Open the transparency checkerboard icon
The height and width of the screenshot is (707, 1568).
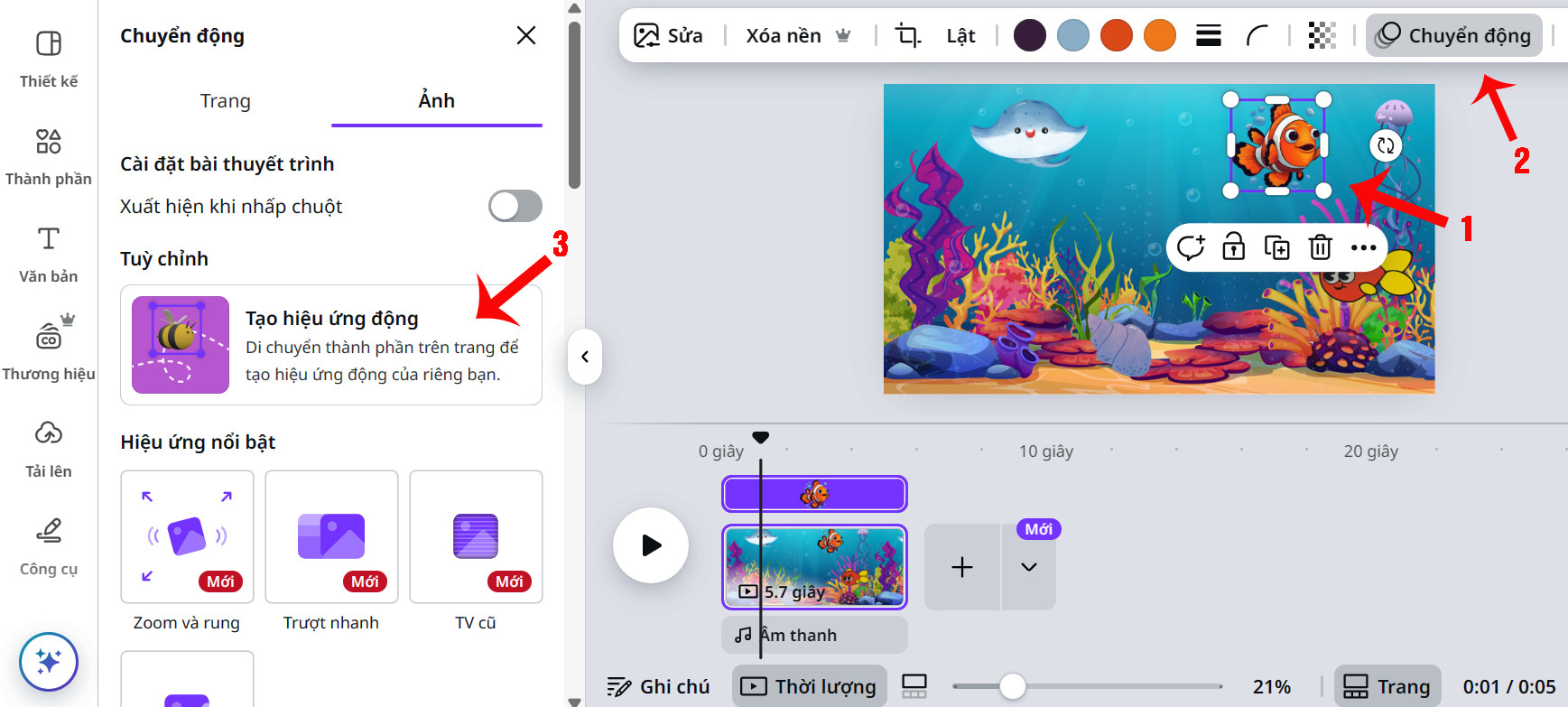coord(1322,35)
